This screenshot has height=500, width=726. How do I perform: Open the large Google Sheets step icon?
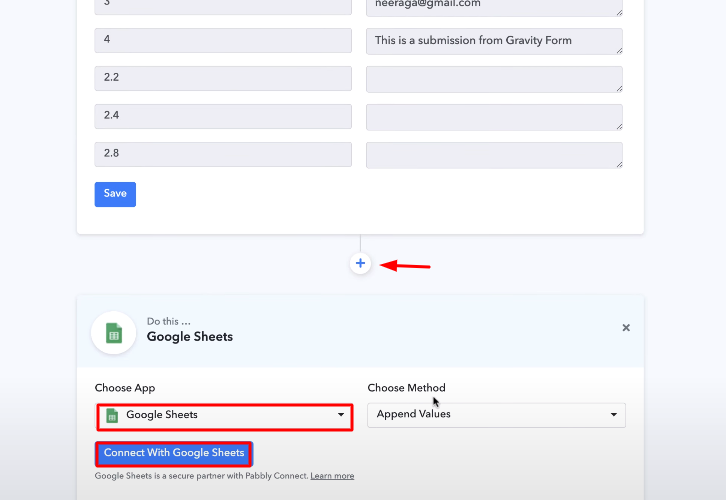point(114,333)
